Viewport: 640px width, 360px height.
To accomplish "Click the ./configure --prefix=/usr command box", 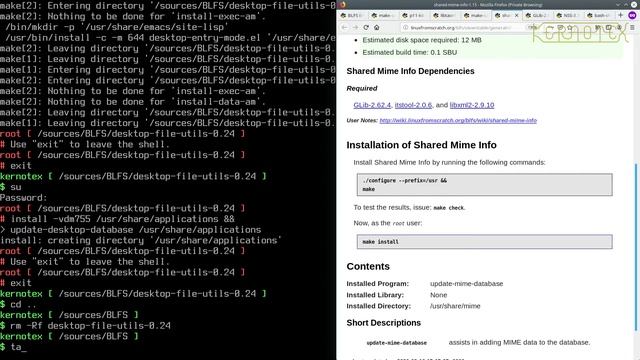I will [484, 184].
